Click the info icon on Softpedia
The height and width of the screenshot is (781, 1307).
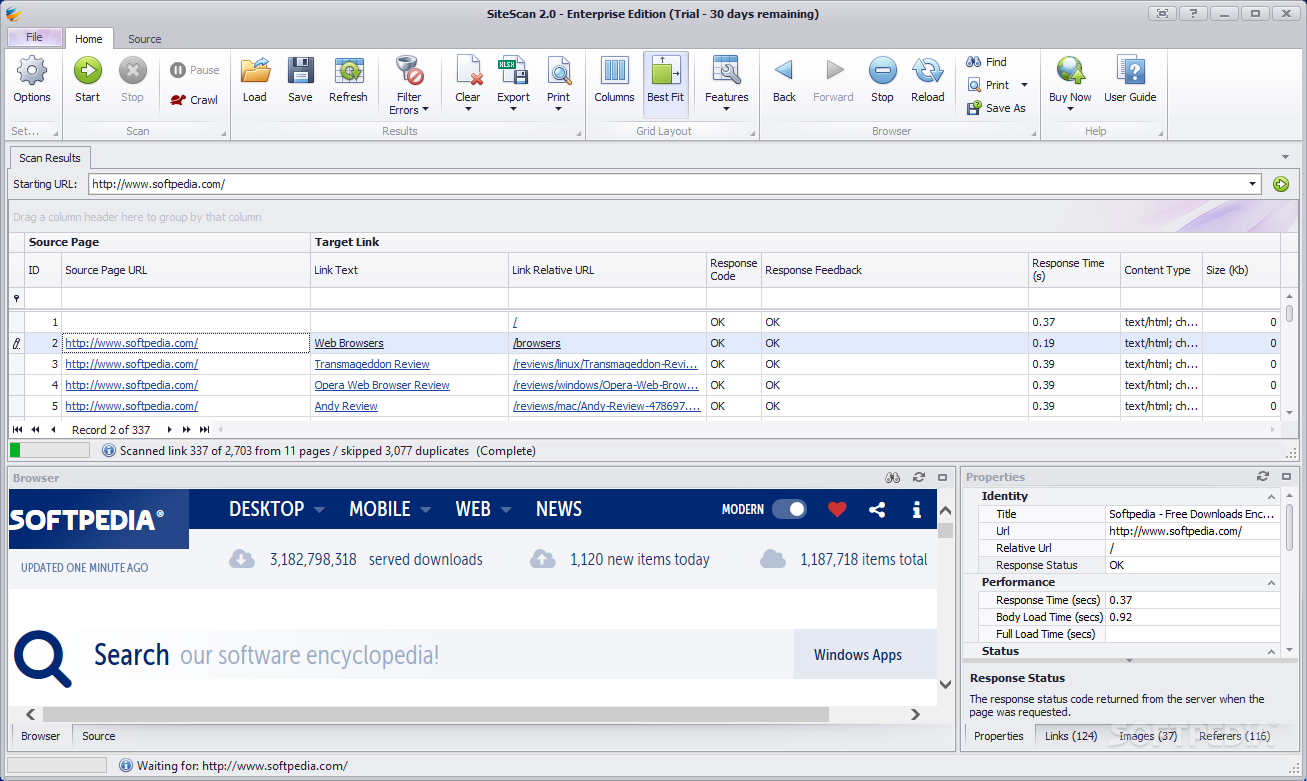tap(916, 509)
